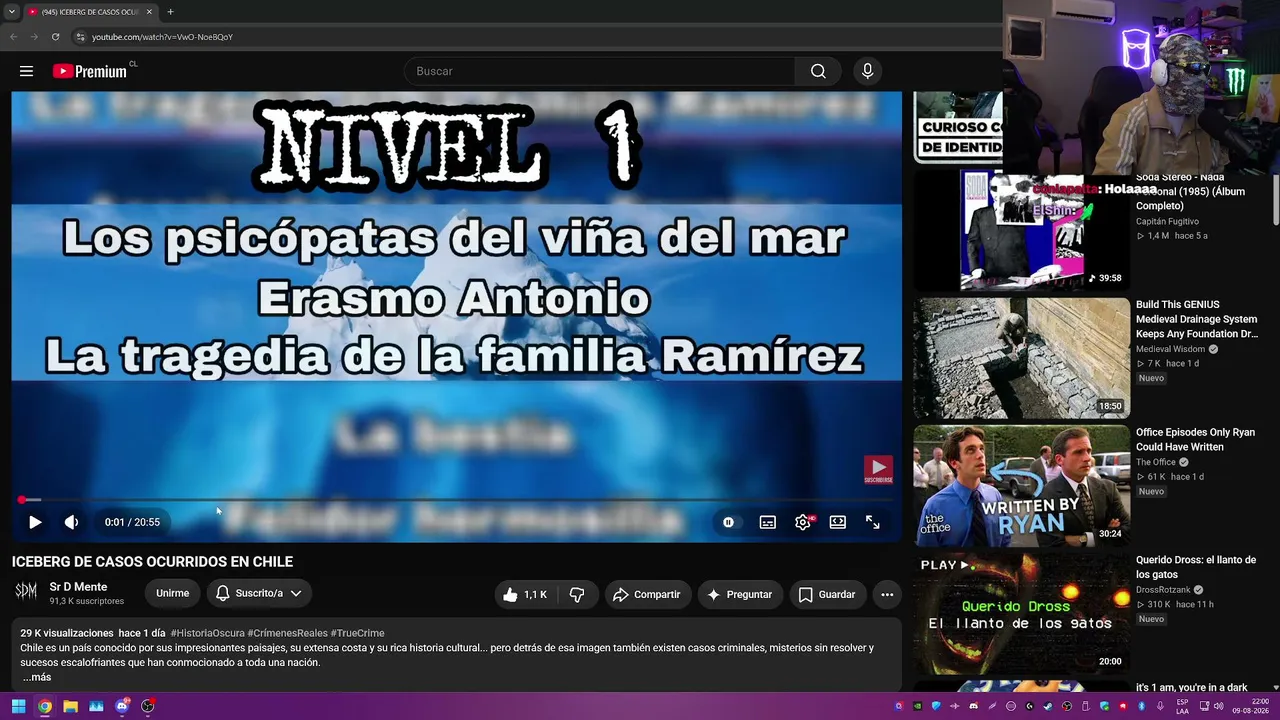Image resolution: width=1280 pixels, height=720 pixels.
Task: Open the Steam tray icon
Action: [1048, 706]
